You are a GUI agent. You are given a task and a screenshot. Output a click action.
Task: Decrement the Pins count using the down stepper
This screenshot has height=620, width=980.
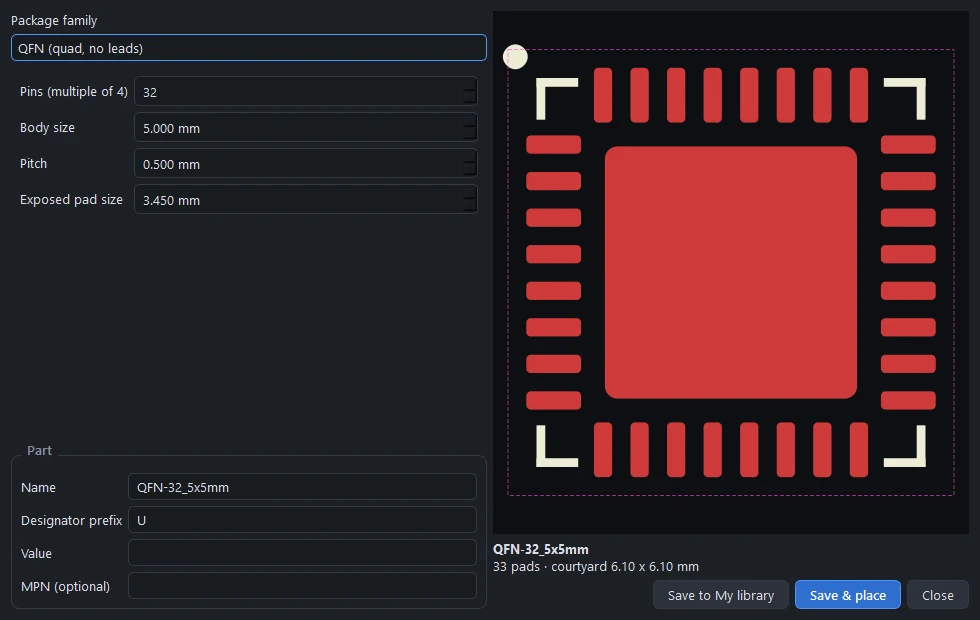coord(469,98)
